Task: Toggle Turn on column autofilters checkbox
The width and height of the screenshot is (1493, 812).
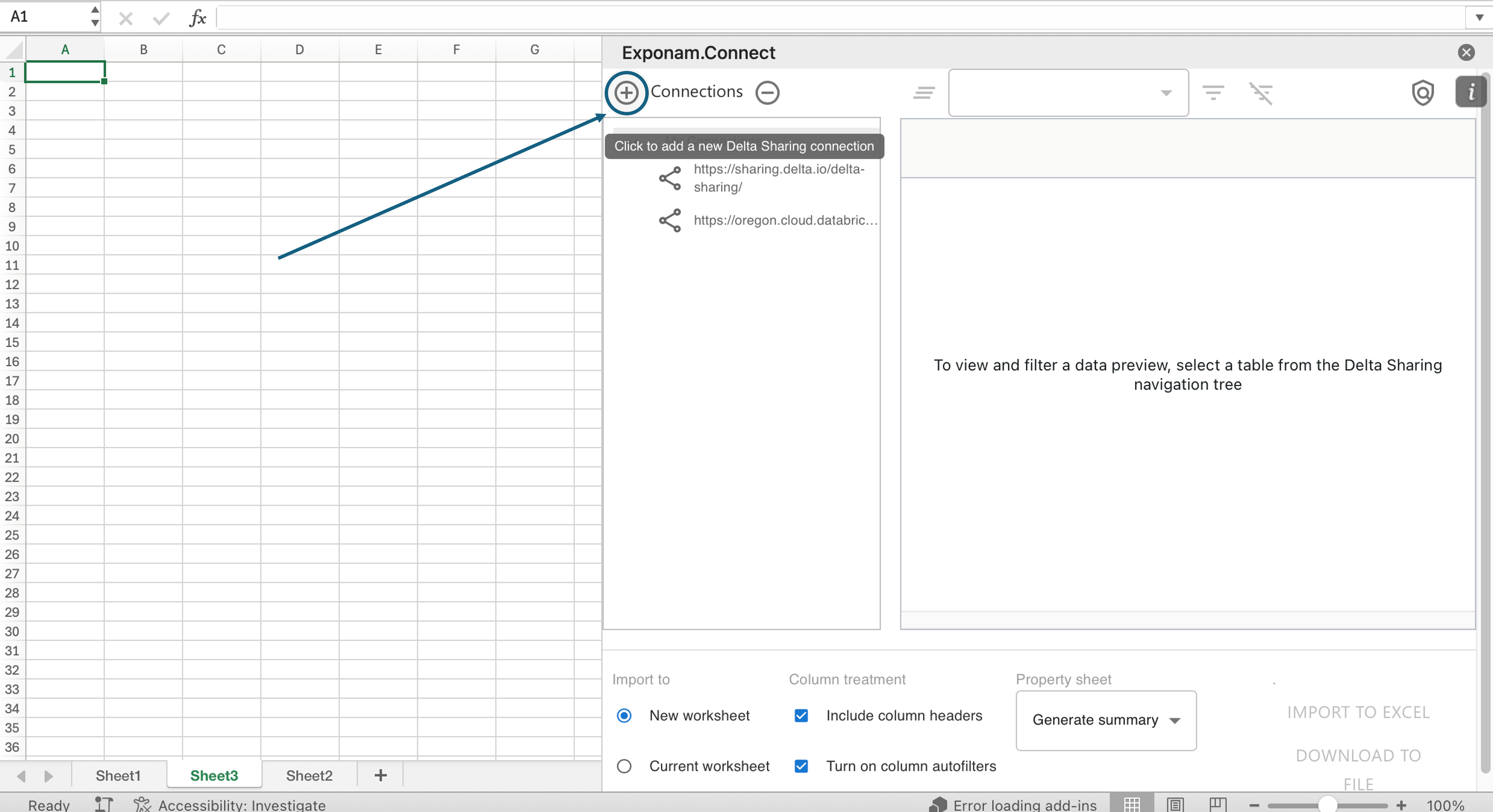Action: [801, 766]
